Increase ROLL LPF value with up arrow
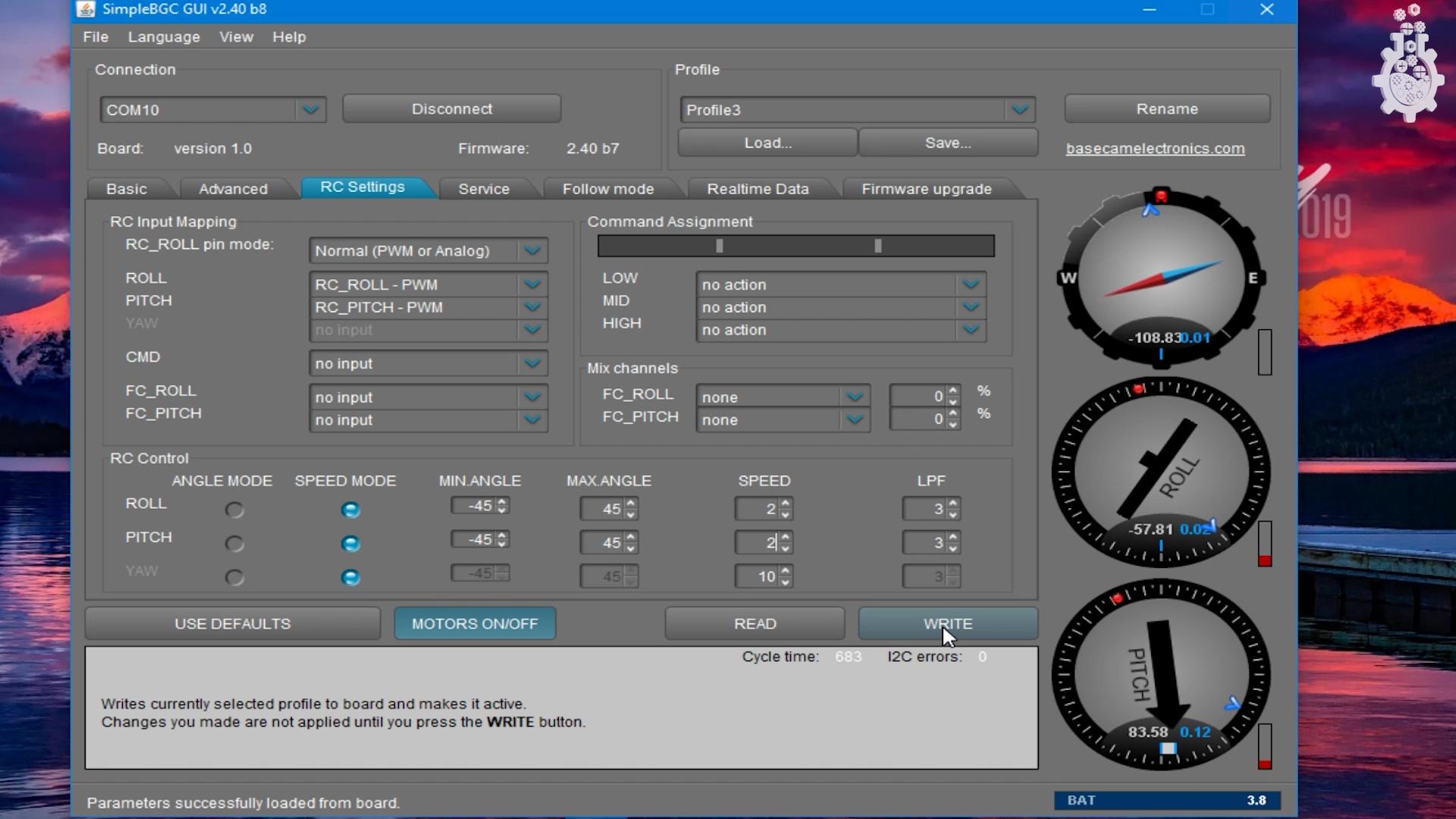Image resolution: width=1456 pixels, height=819 pixels. pyautogui.click(x=953, y=504)
